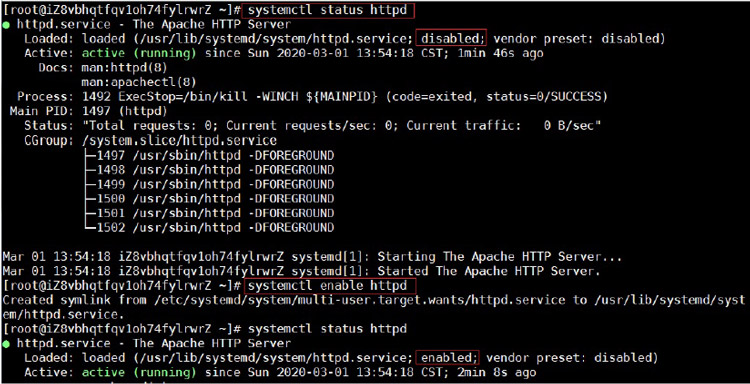Select the first green 'active (running)' text
The height and width of the screenshot is (384, 750).
(139, 53)
